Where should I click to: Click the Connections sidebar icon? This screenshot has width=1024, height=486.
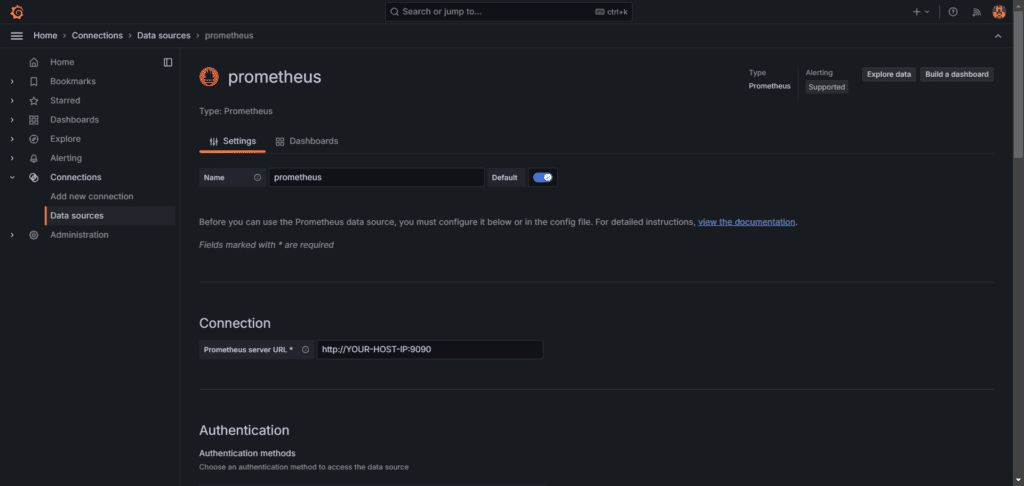click(x=34, y=177)
